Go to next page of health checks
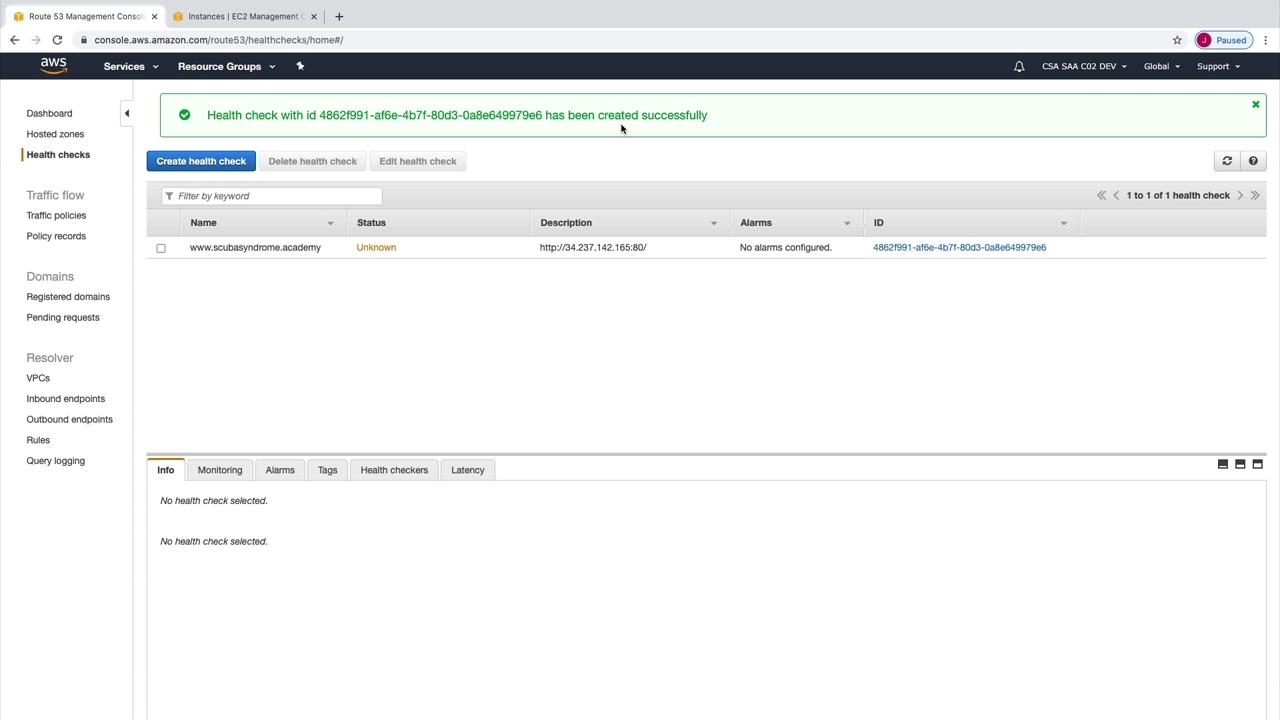The width and height of the screenshot is (1280, 720). (1240, 195)
